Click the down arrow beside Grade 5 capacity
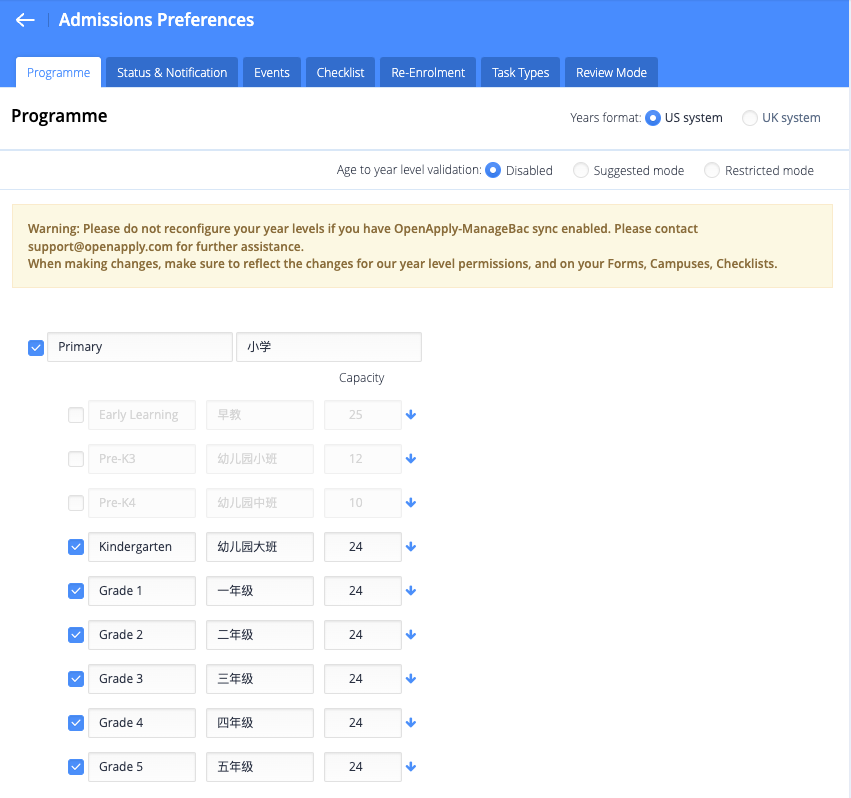This screenshot has width=851, height=798. point(411,767)
